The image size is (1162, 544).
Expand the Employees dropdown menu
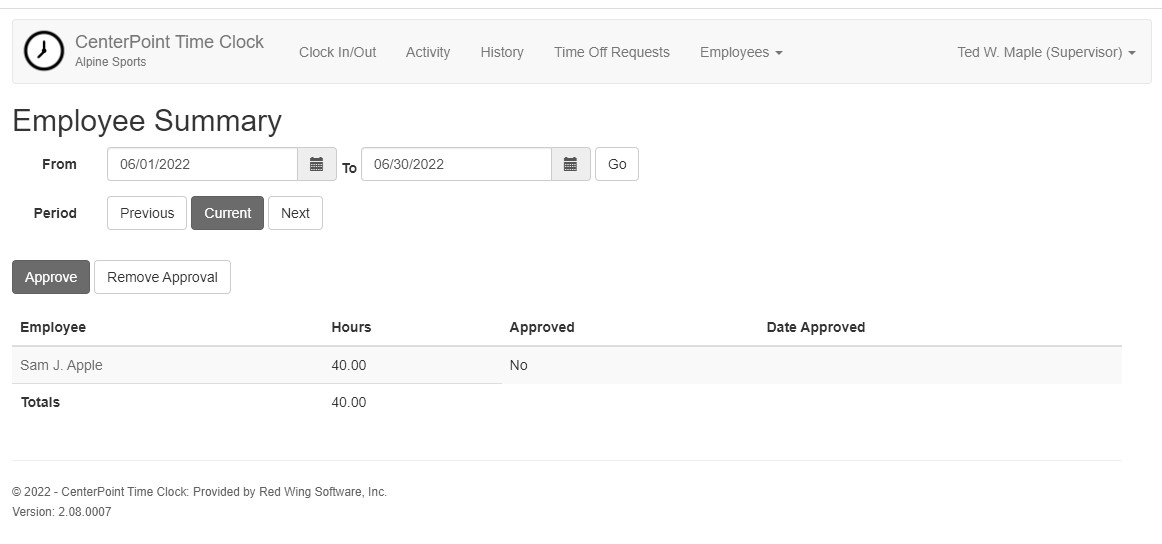(x=741, y=52)
